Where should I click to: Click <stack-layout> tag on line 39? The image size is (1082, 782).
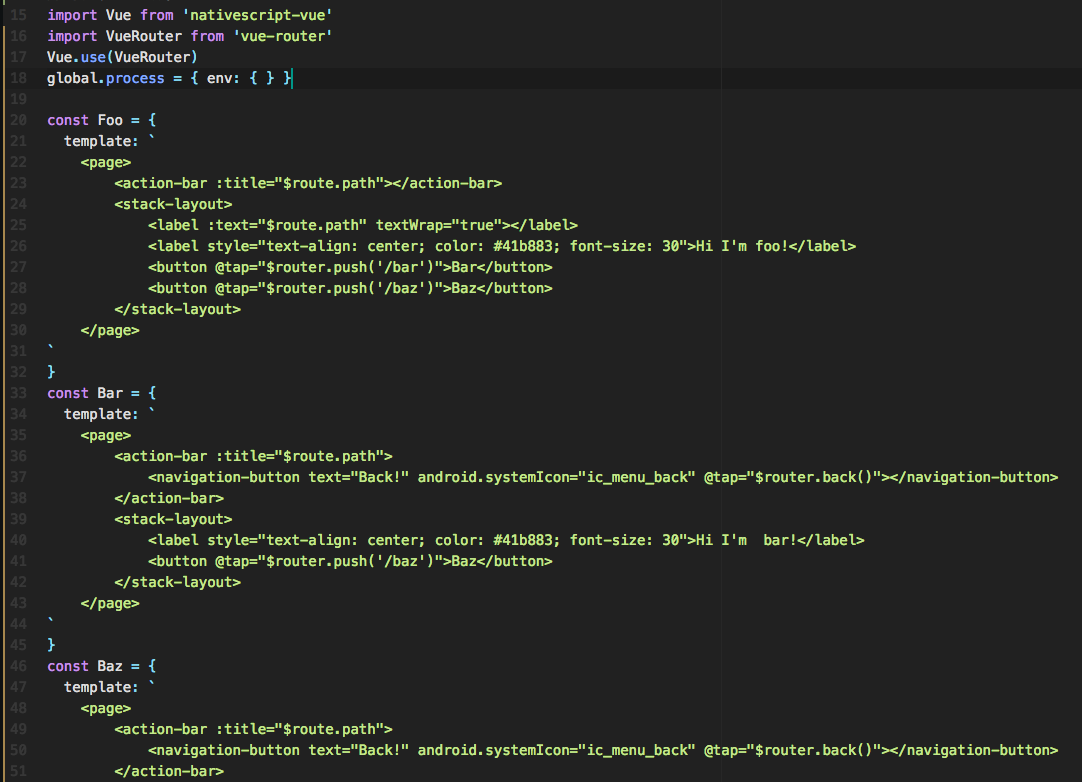click(x=173, y=519)
